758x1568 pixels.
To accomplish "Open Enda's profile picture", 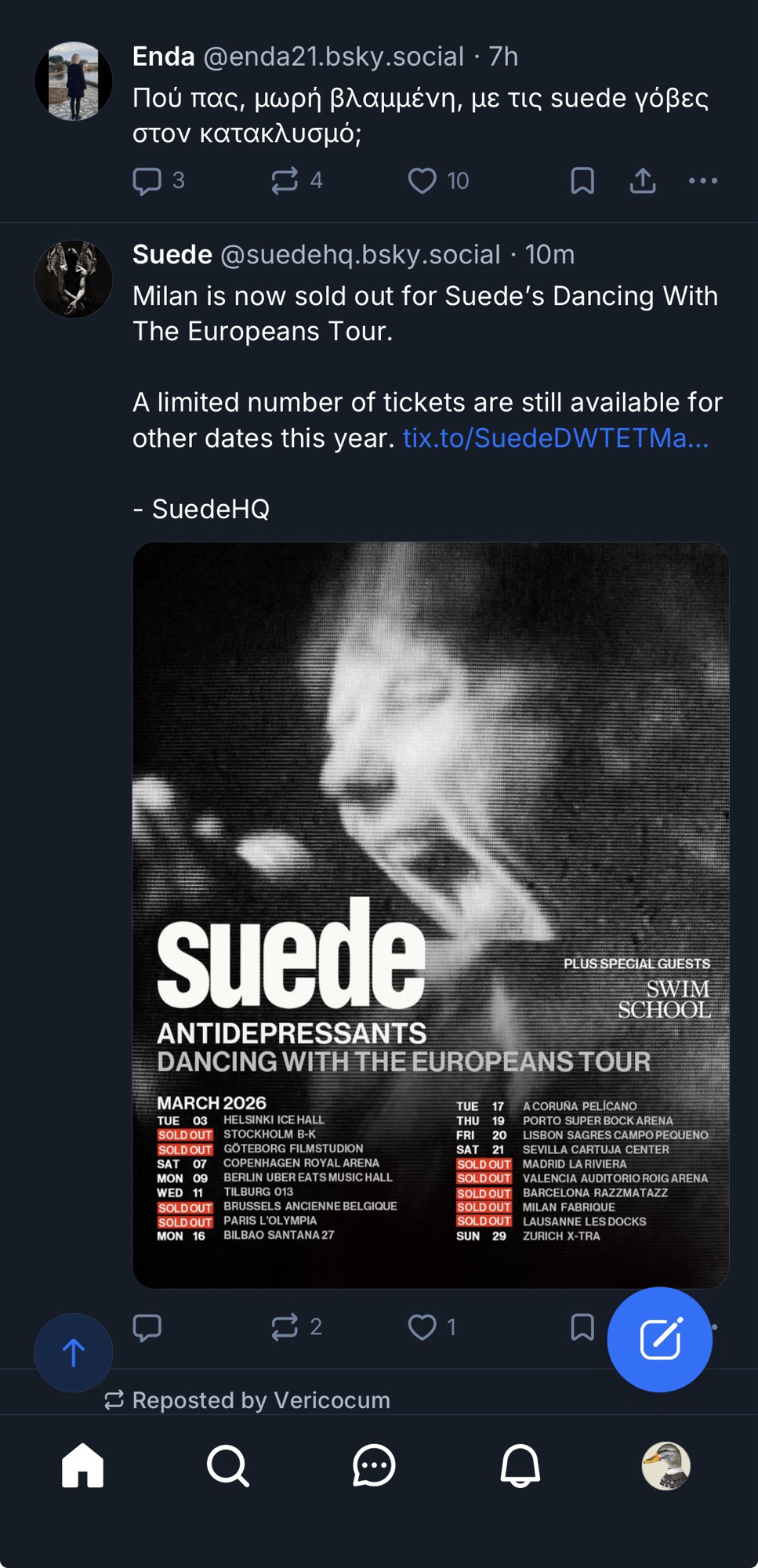I will point(74,82).
